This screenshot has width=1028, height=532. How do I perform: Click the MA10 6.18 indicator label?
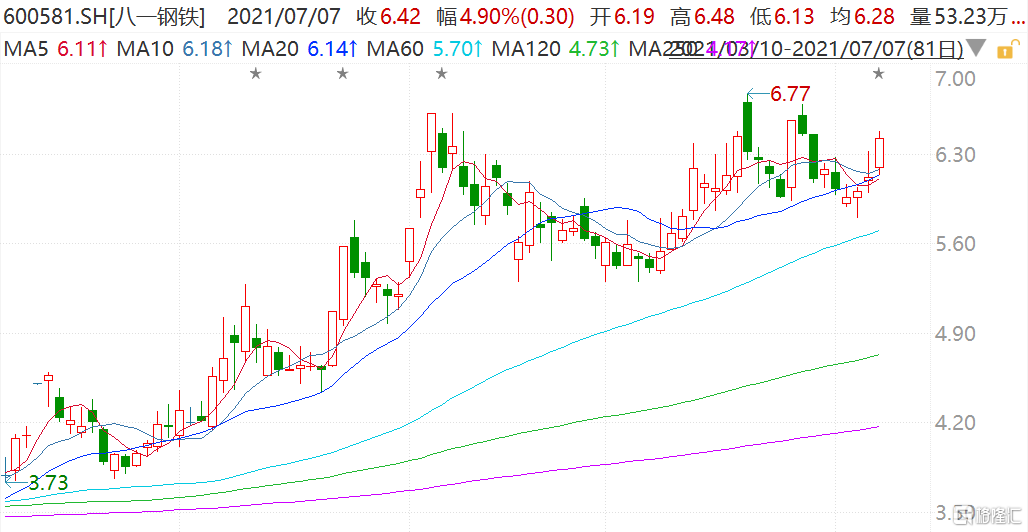tap(173, 49)
